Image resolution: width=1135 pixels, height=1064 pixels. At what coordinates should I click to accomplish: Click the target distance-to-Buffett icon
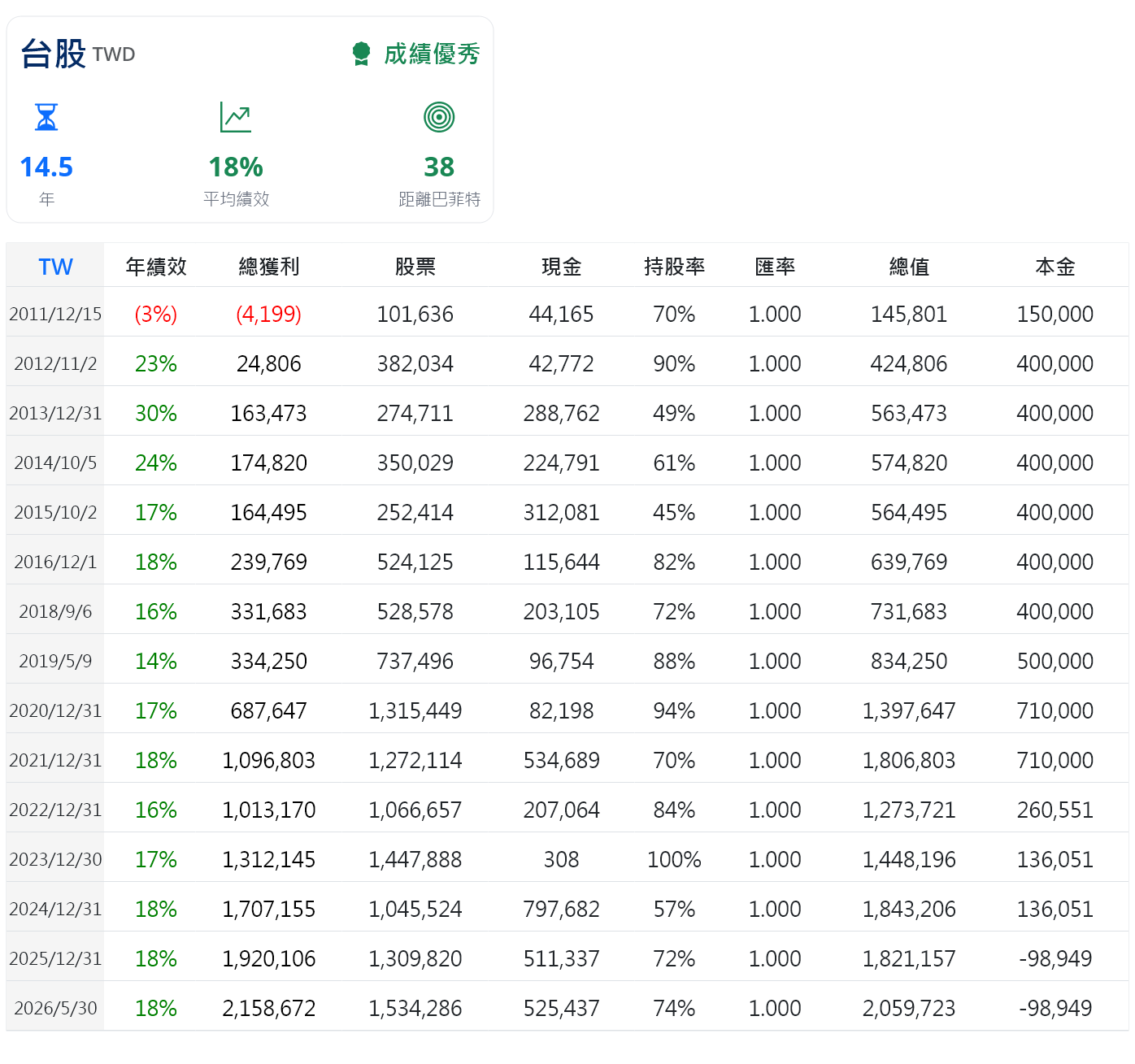coord(439,117)
